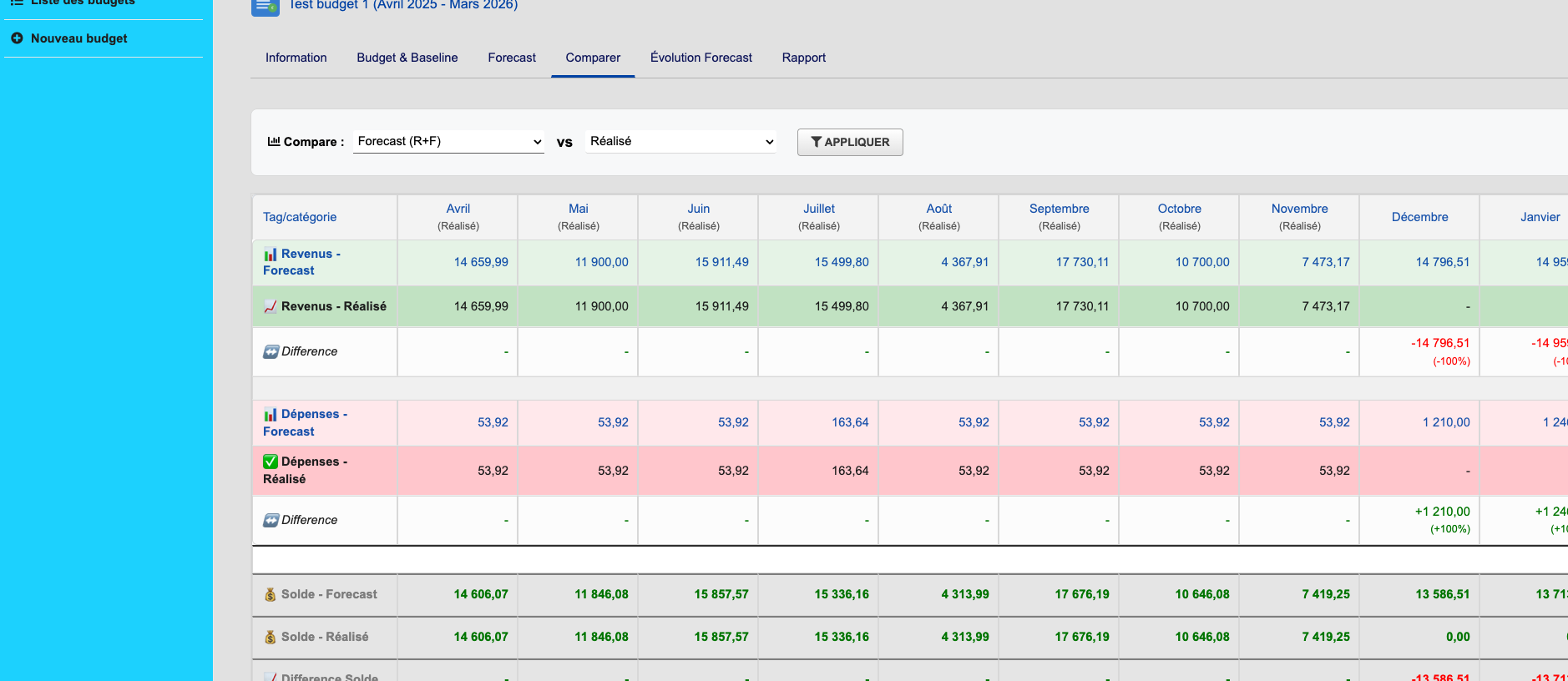This screenshot has width=1568, height=681.
Task: Open the Forecast (R+F) compare dropdown
Action: click(448, 142)
